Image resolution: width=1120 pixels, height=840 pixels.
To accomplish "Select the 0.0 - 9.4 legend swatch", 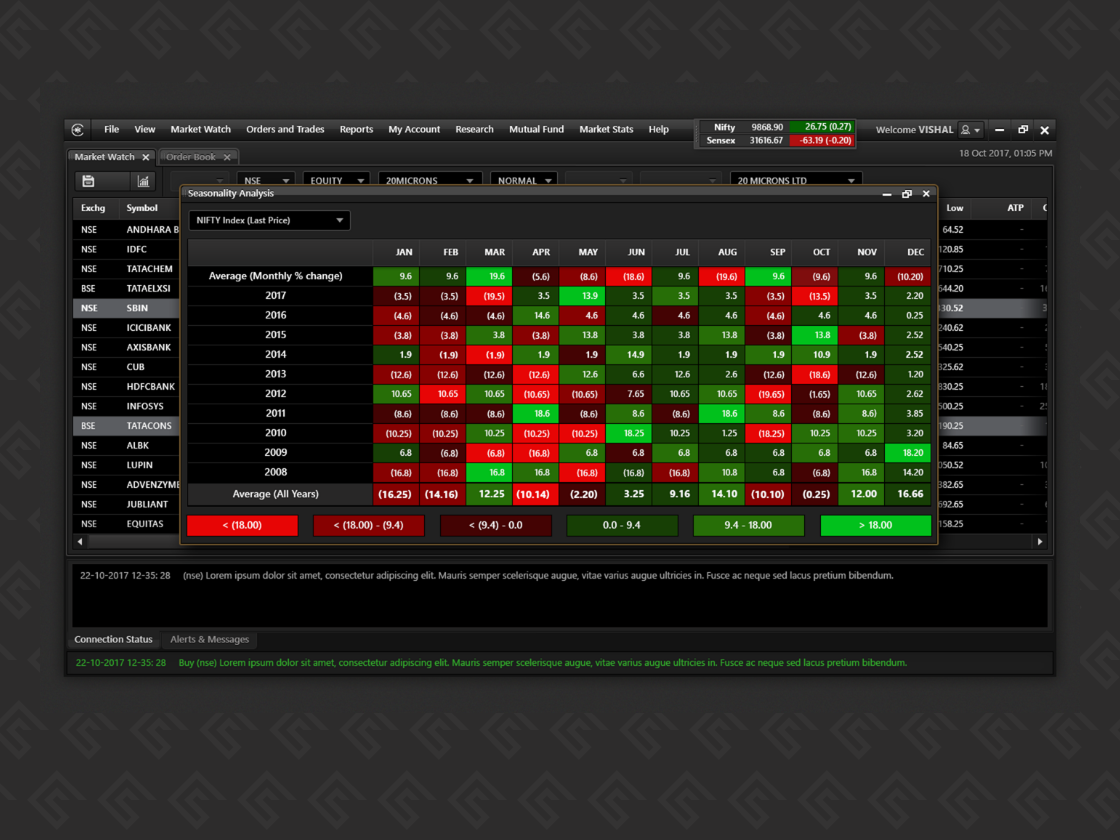I will pyautogui.click(x=622, y=525).
